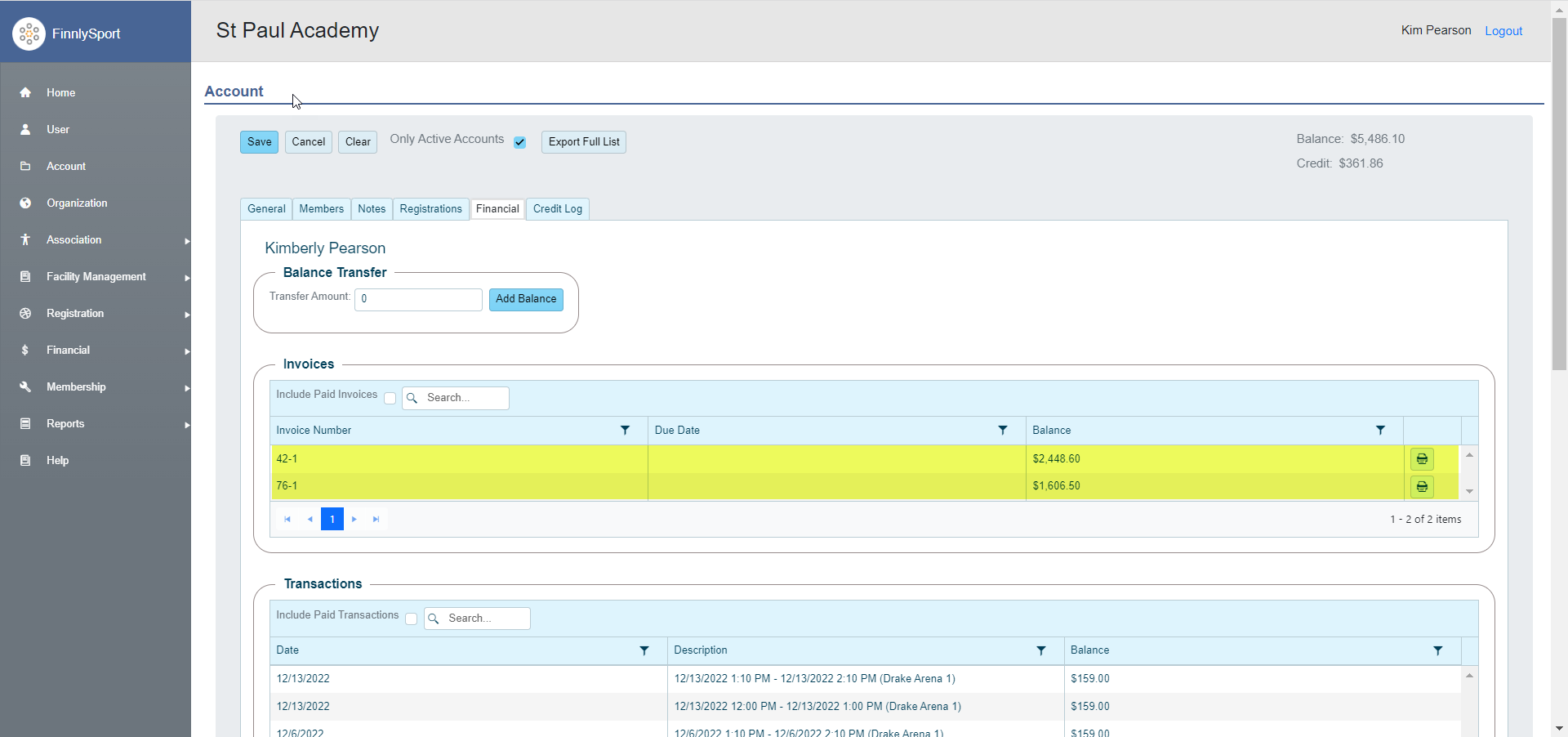Click the Association figure icon
1568x737 pixels.
click(25, 239)
